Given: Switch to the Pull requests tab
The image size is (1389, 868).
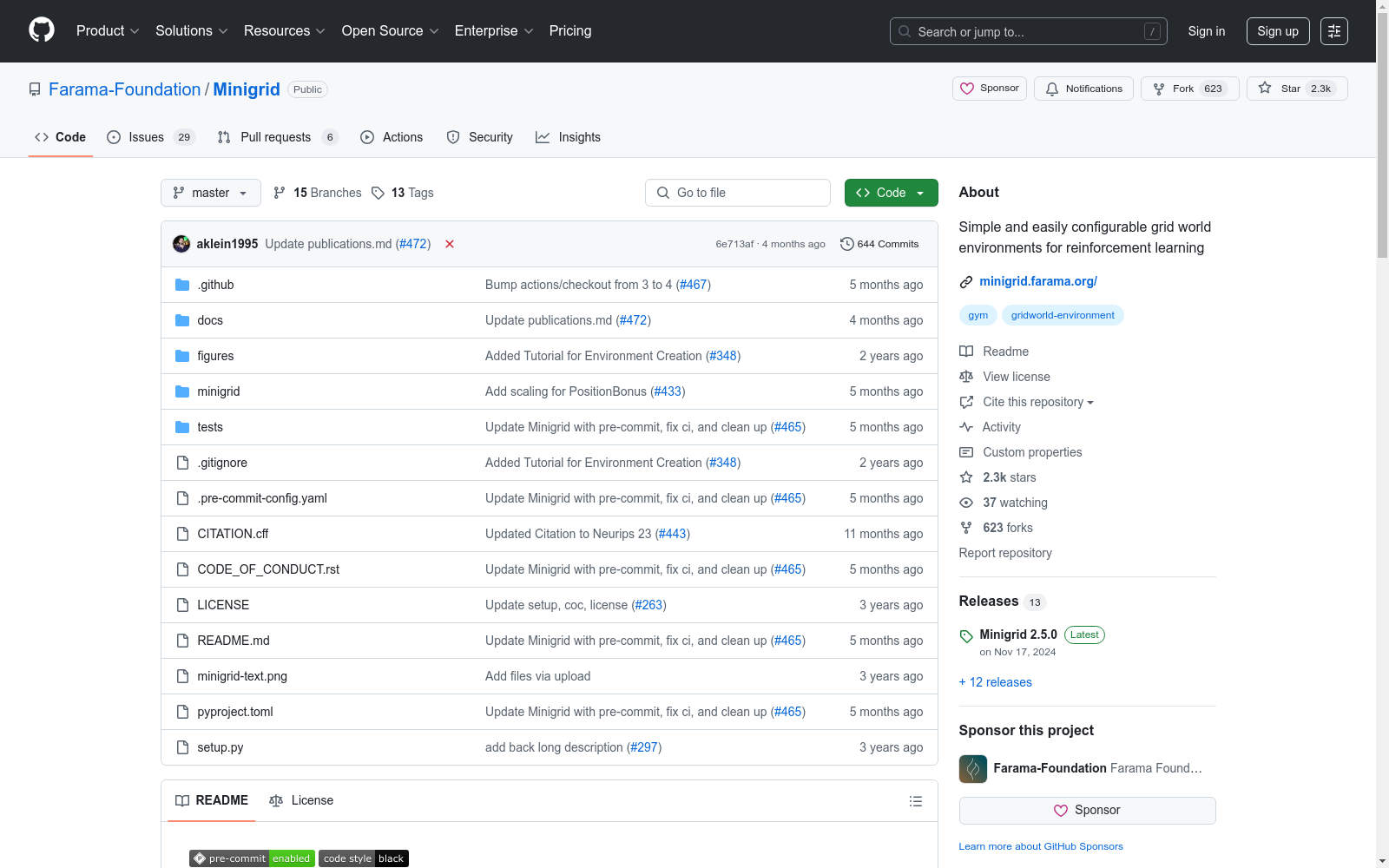Looking at the screenshot, I should (x=278, y=137).
